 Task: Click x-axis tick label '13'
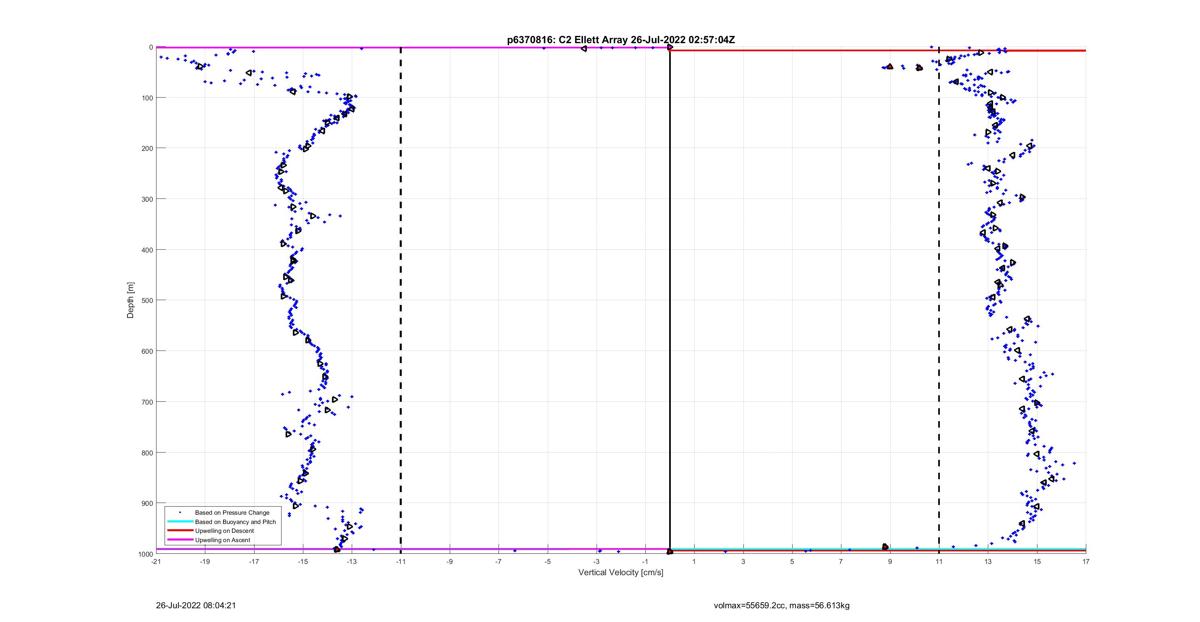coord(988,561)
